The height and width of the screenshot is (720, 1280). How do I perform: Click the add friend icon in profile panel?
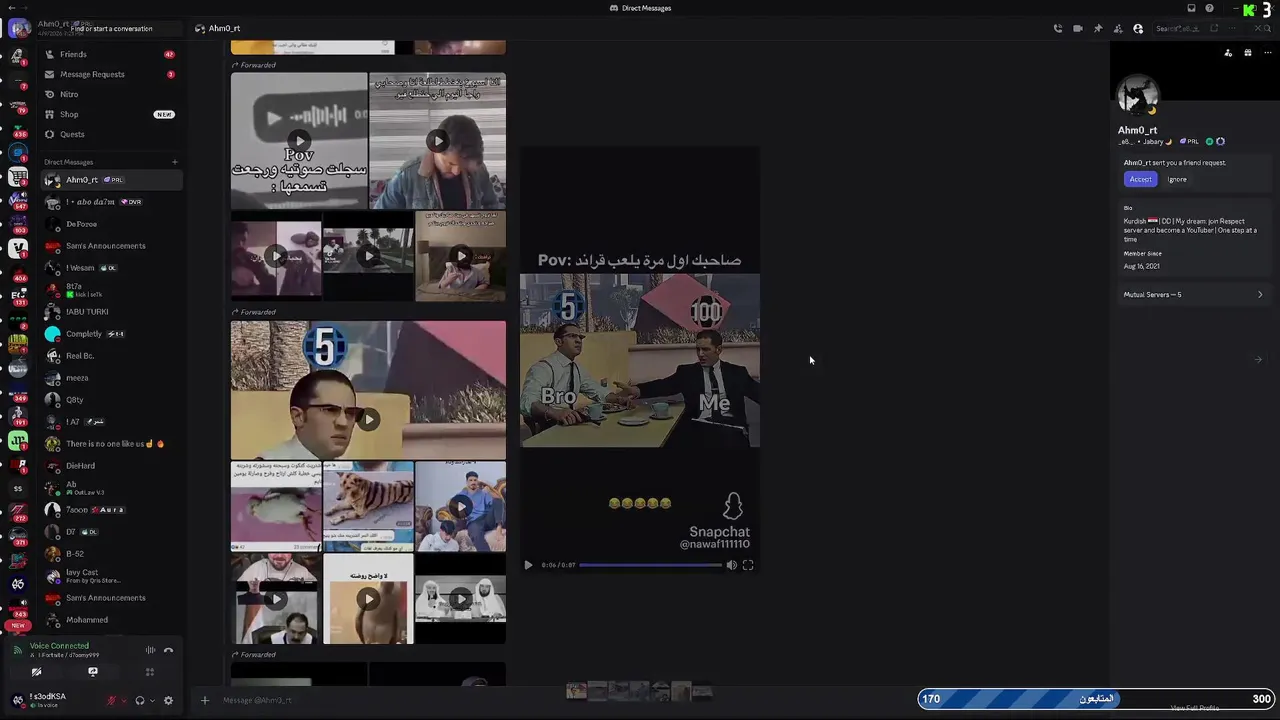point(1228,53)
